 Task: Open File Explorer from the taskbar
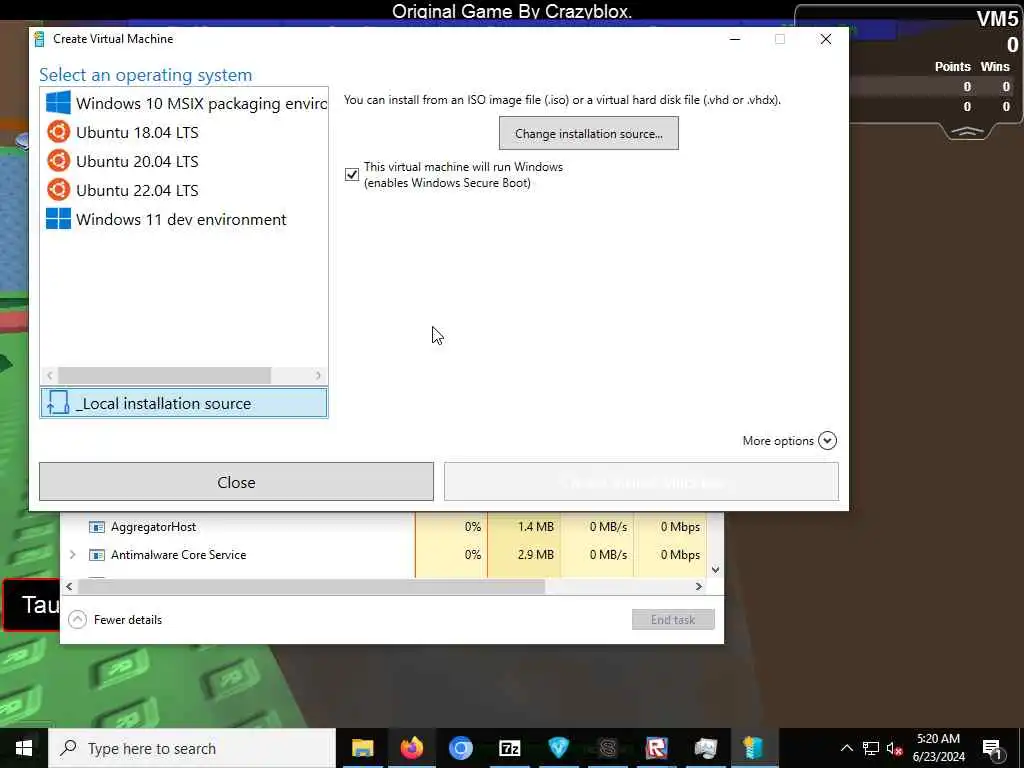pos(362,748)
